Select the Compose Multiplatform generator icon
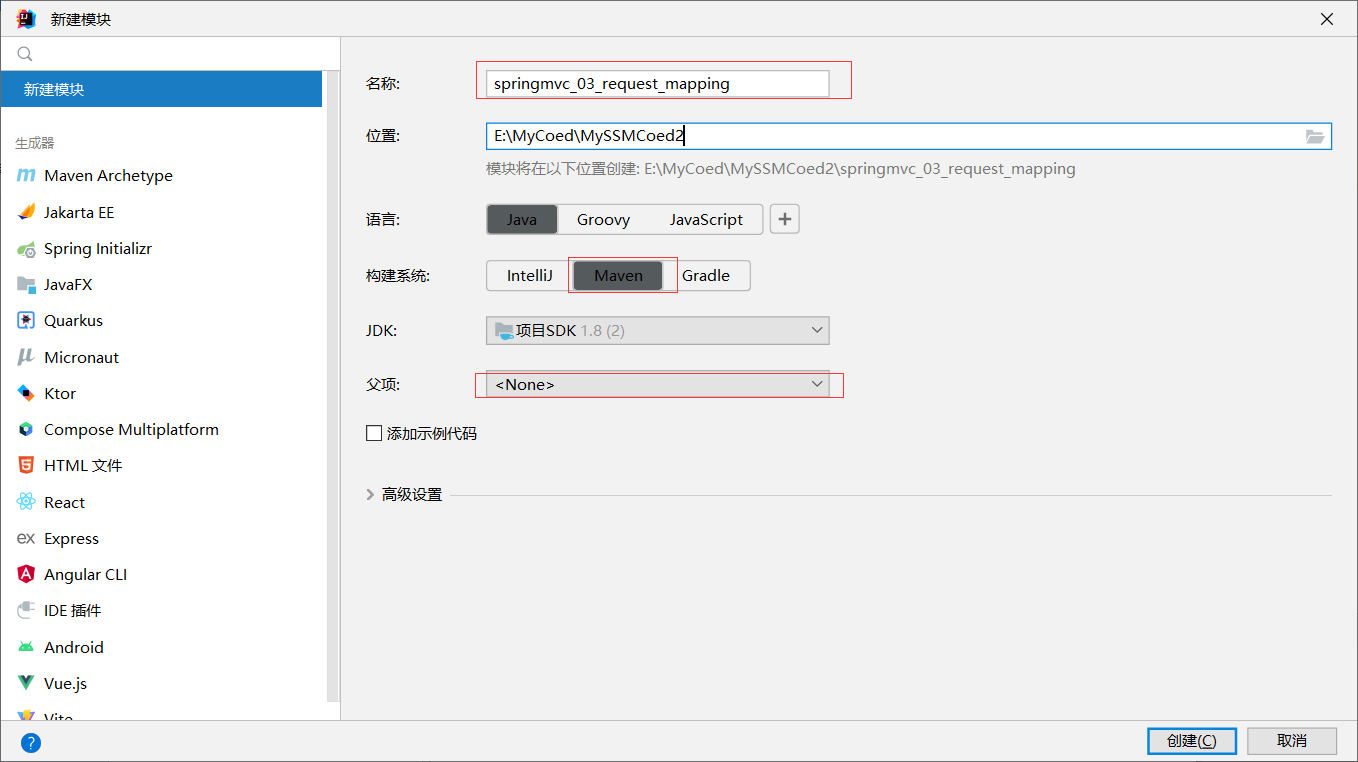The image size is (1358, 762). tap(26, 430)
